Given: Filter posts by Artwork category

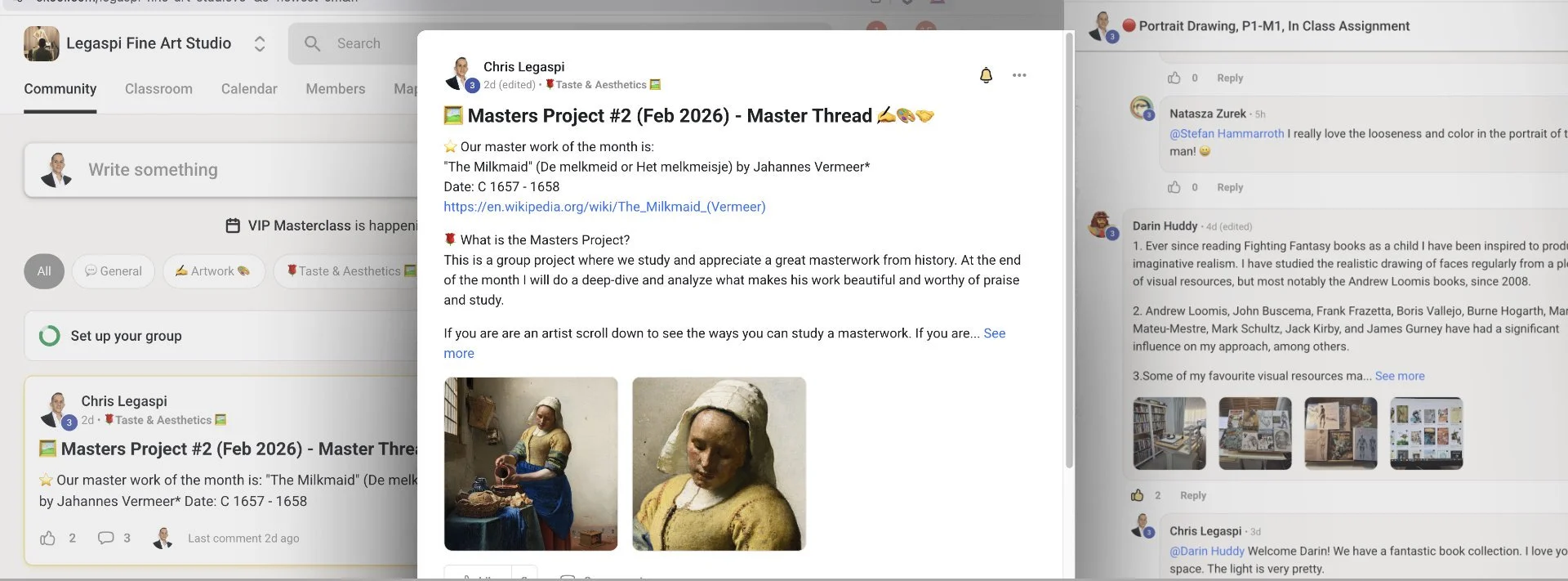Looking at the screenshot, I should pos(212,271).
